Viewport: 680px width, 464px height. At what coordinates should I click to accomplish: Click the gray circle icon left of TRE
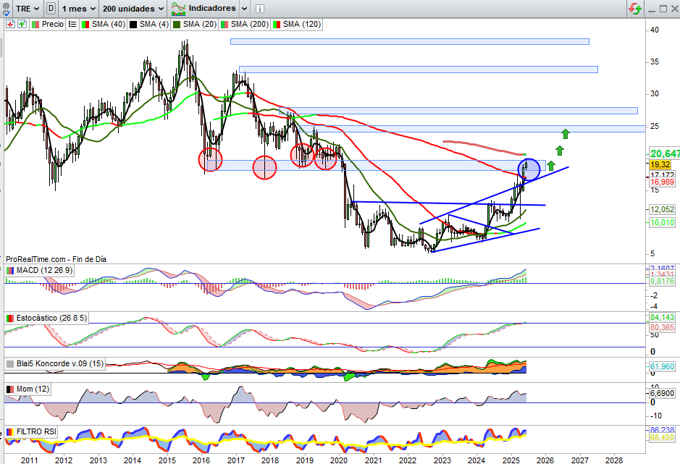tap(6, 6)
